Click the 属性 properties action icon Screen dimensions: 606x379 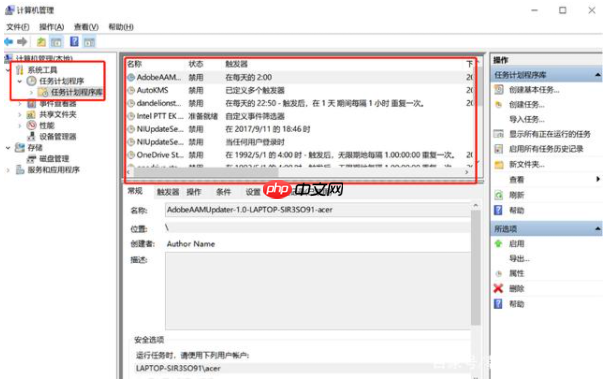(x=499, y=274)
